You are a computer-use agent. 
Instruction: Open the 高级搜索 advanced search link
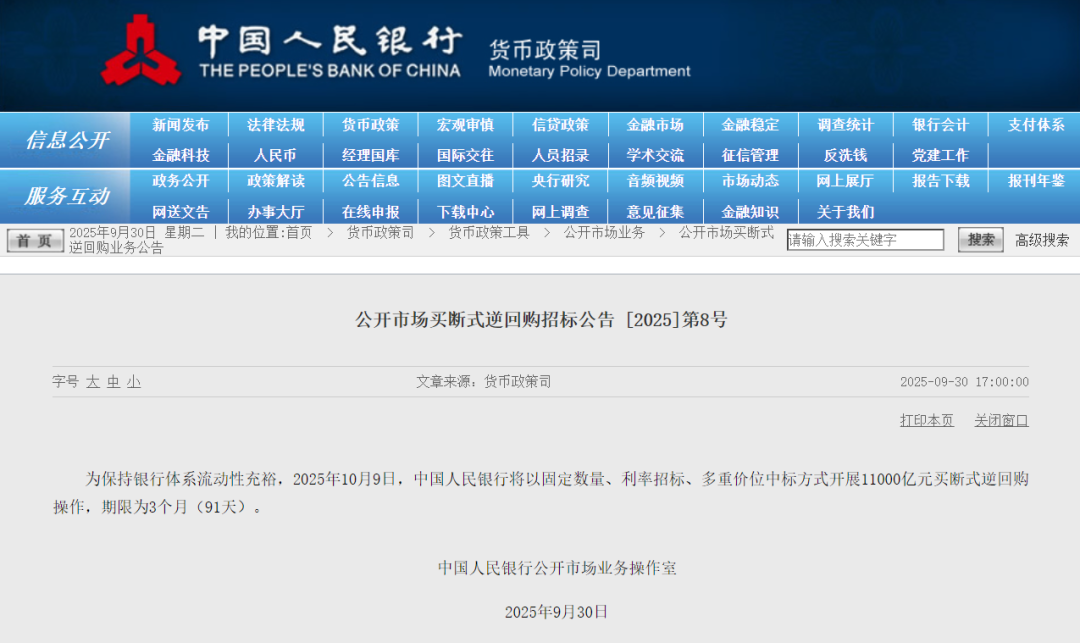(1042, 240)
